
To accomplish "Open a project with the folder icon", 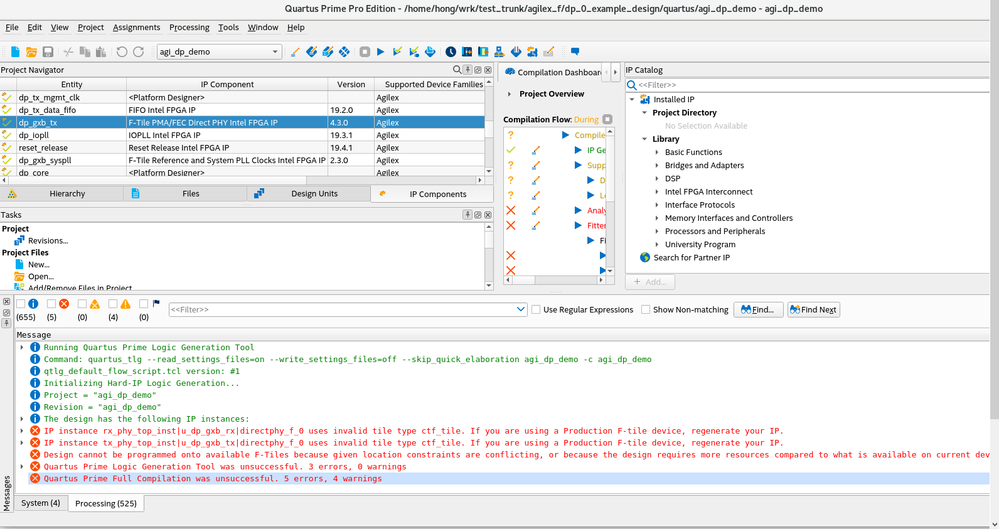I will coord(31,52).
